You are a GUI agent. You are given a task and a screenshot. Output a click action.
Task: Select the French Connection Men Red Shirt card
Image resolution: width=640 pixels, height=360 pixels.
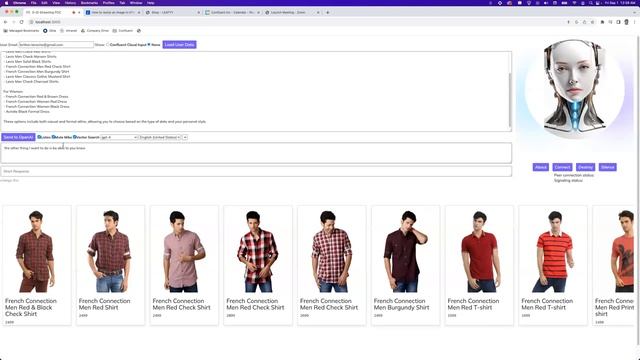(x=111, y=265)
